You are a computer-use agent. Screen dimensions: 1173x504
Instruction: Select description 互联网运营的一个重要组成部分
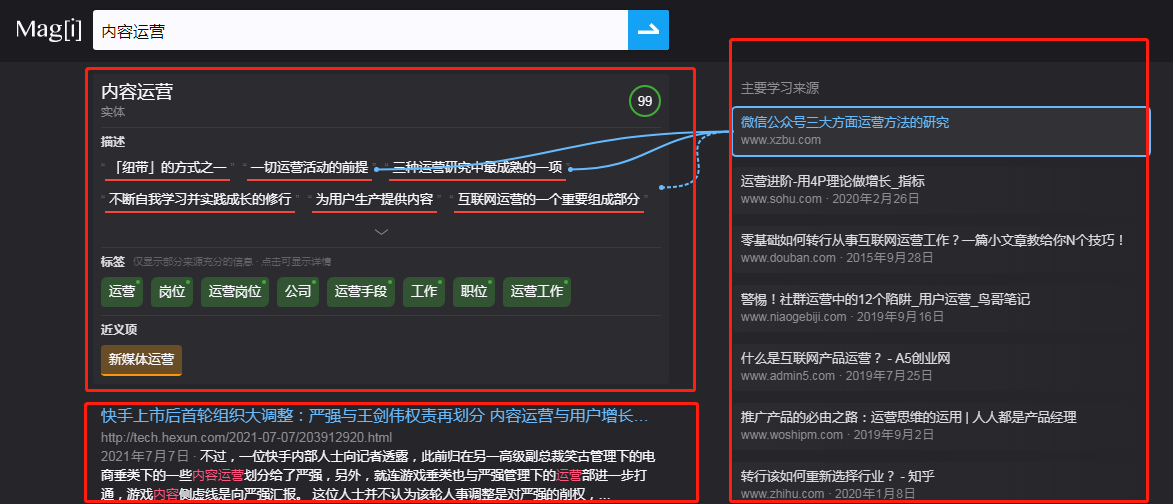click(x=549, y=200)
